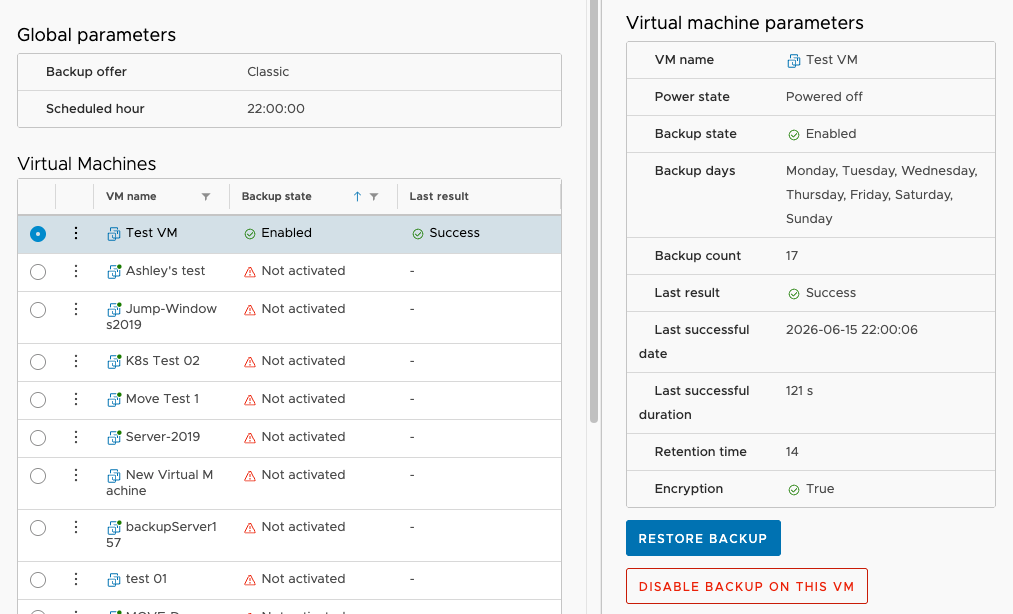Image resolution: width=1013 pixels, height=614 pixels.
Task: Click Not activated in the test 01 row
Action: (x=303, y=579)
